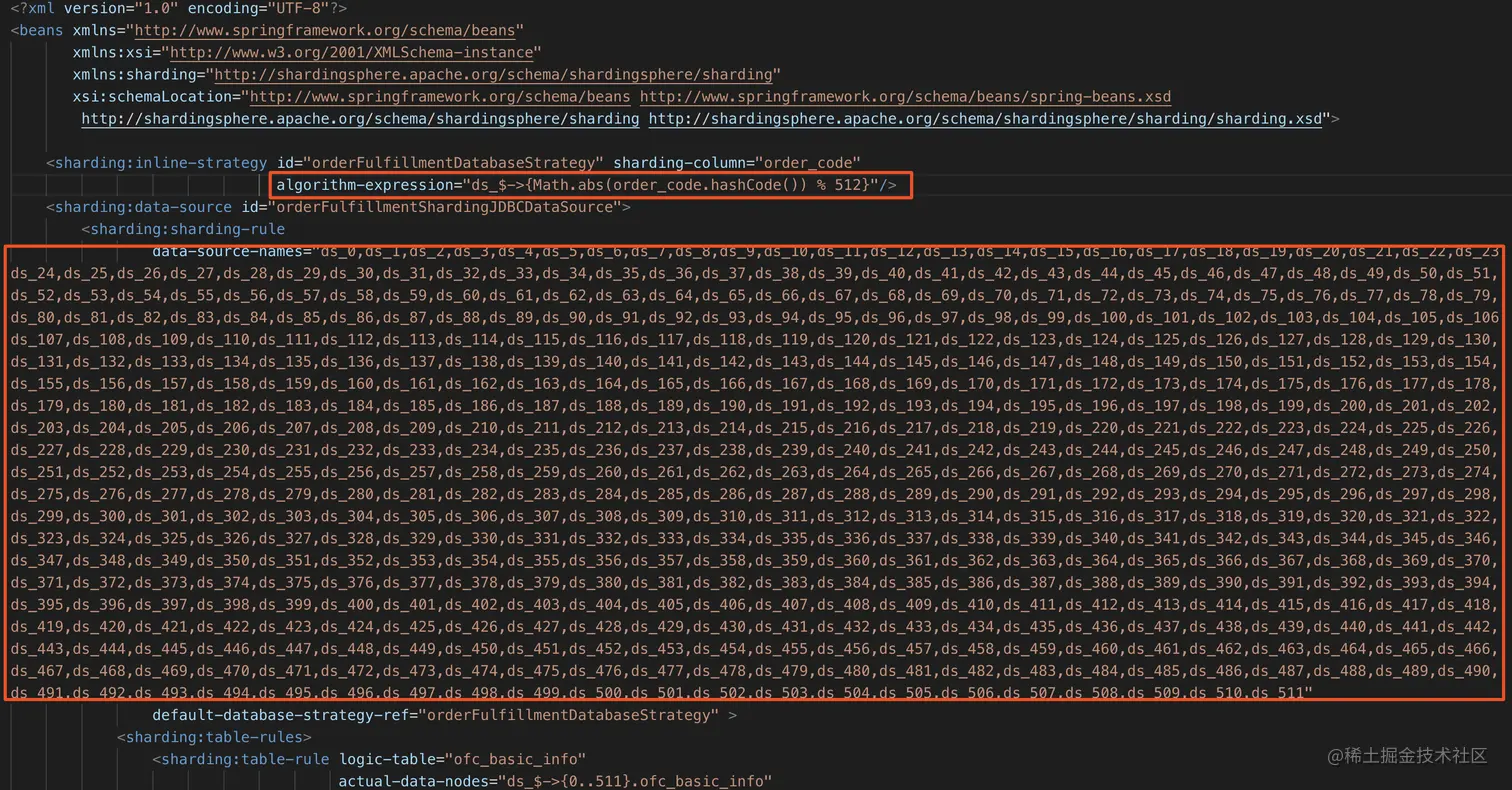This screenshot has width=1512, height=790.
Task: Open the spring-beans.xsd schema URL
Action: (905, 97)
